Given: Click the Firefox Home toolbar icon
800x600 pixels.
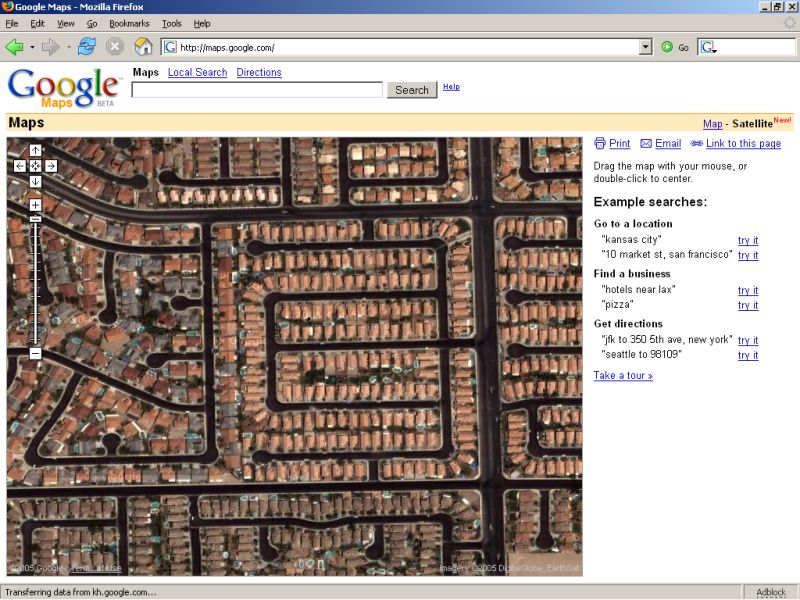Looking at the screenshot, I should [x=143, y=46].
